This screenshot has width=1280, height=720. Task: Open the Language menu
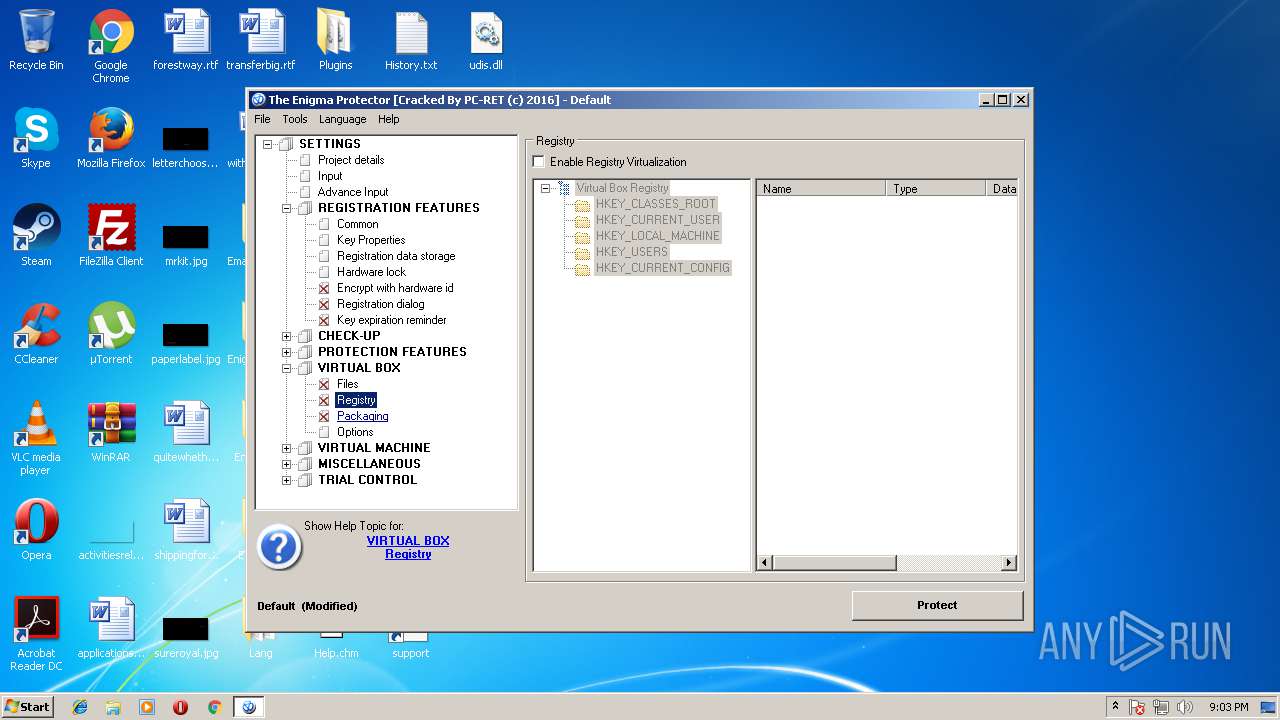point(342,119)
